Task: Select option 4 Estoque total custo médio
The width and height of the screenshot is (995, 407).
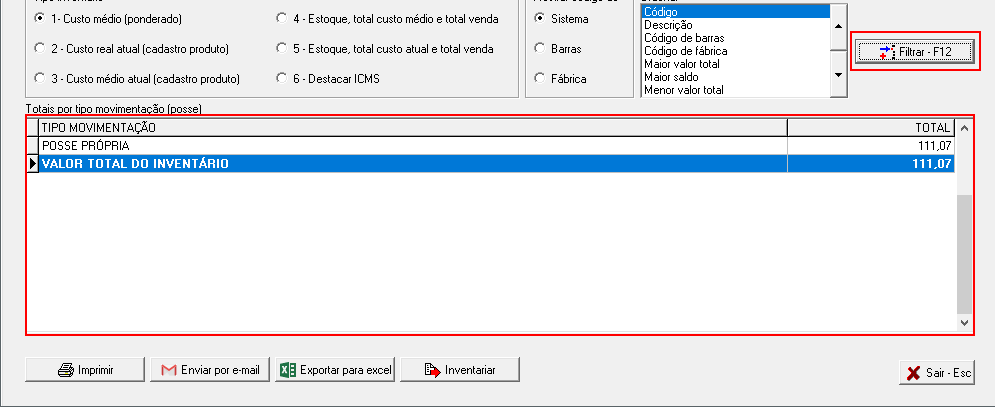Action: (282, 19)
